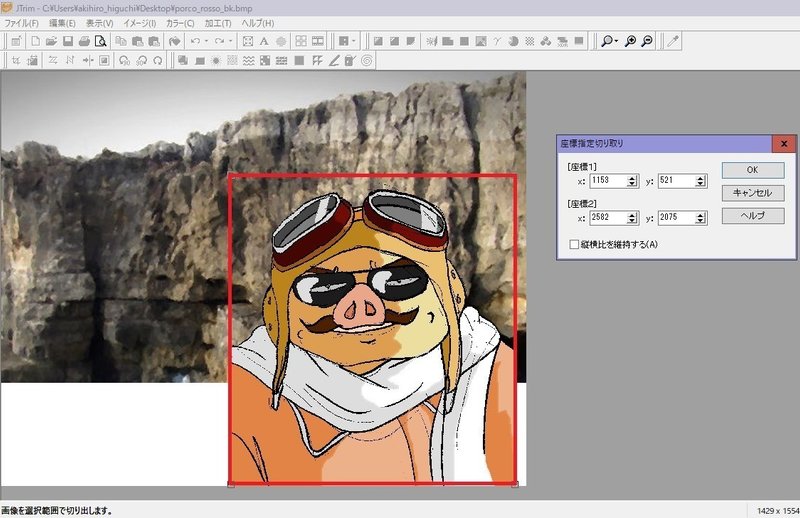Open the Undo history dropdown arrow
Viewport: 800px width, 518px height.
coord(206,41)
